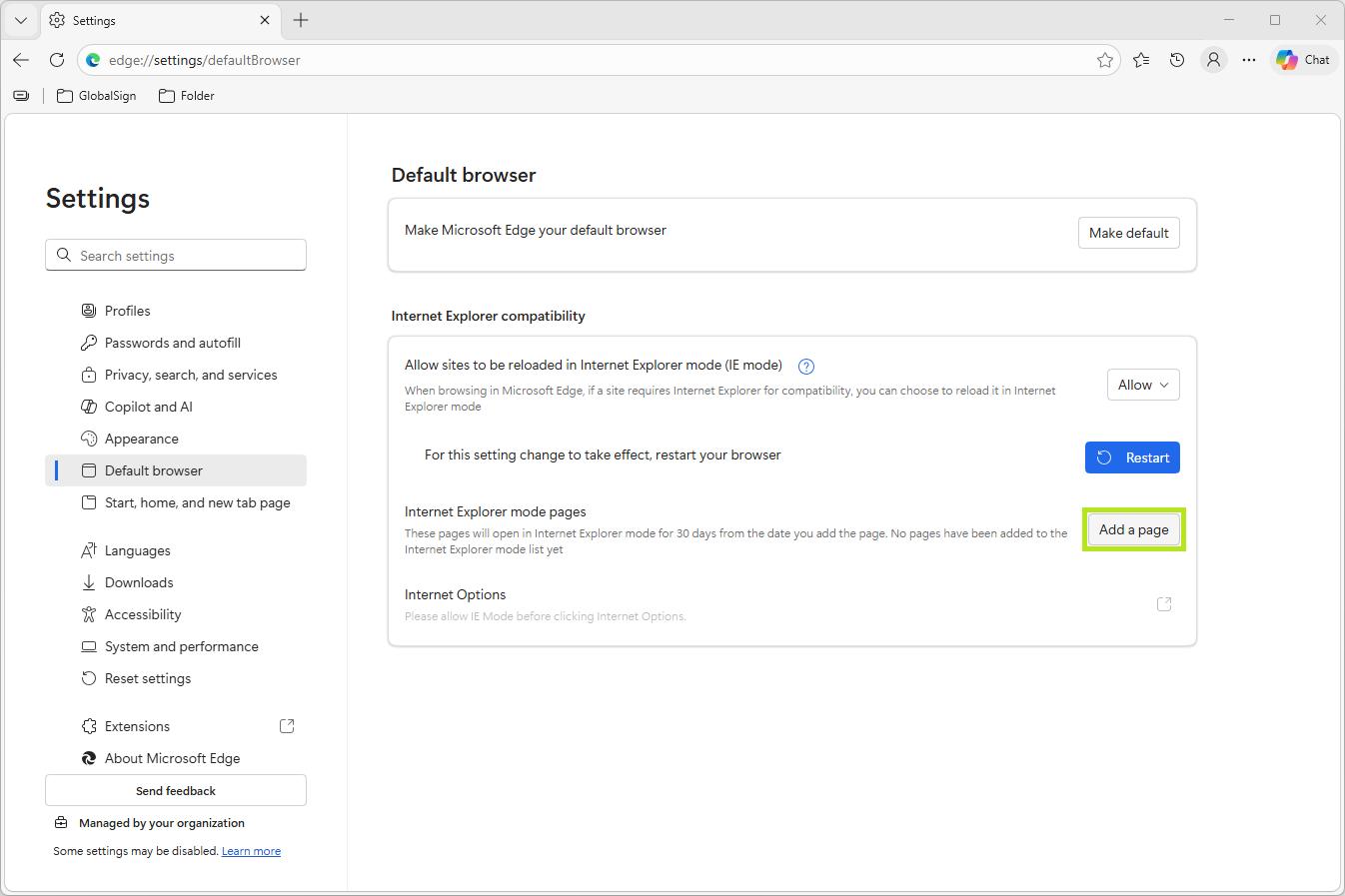
Task: Open the GlobalSign bookmarks folder
Action: 97,96
